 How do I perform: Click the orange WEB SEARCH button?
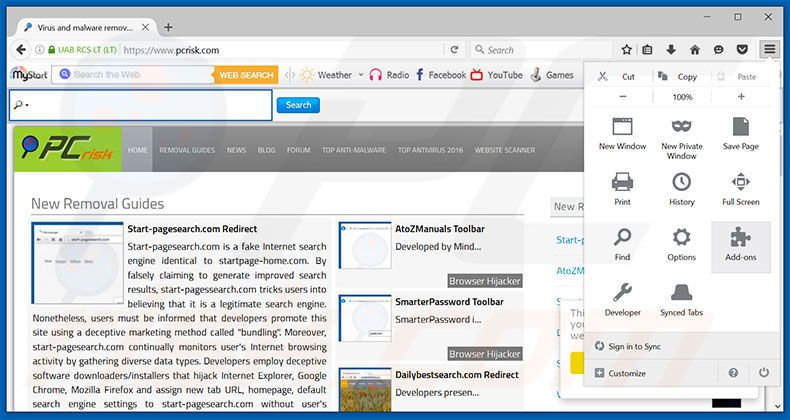[246, 75]
